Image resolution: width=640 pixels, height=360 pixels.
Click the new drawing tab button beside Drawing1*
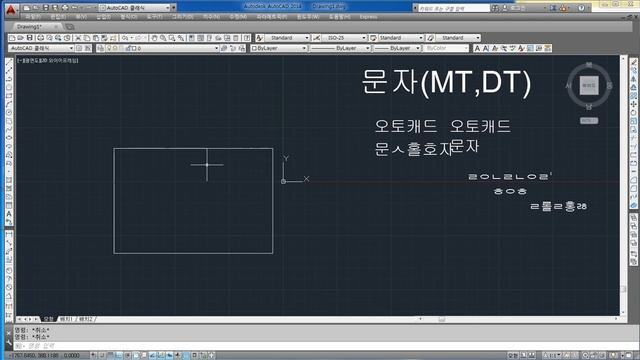70,27
